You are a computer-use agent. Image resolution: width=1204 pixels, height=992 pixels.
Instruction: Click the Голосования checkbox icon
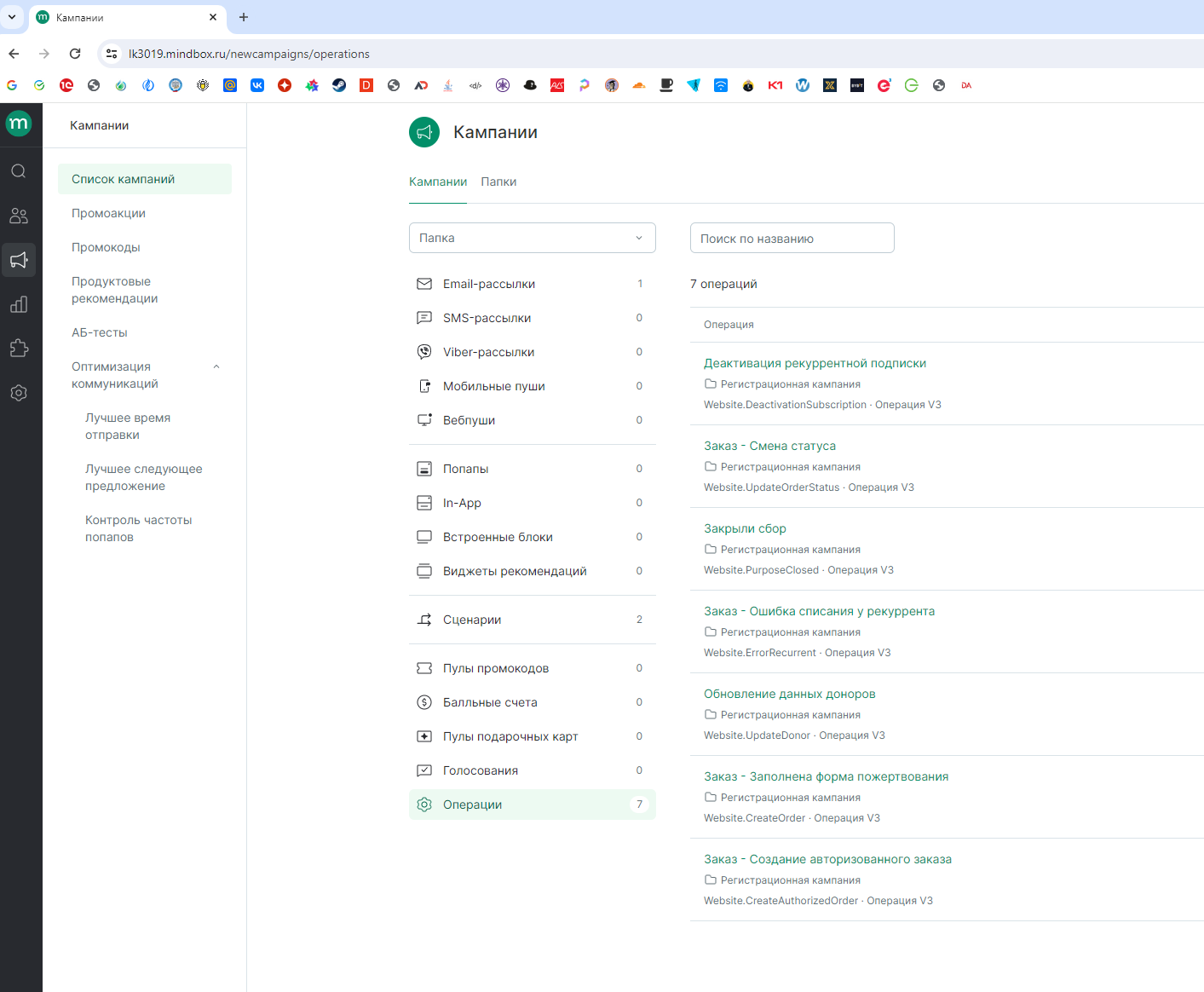pos(424,770)
